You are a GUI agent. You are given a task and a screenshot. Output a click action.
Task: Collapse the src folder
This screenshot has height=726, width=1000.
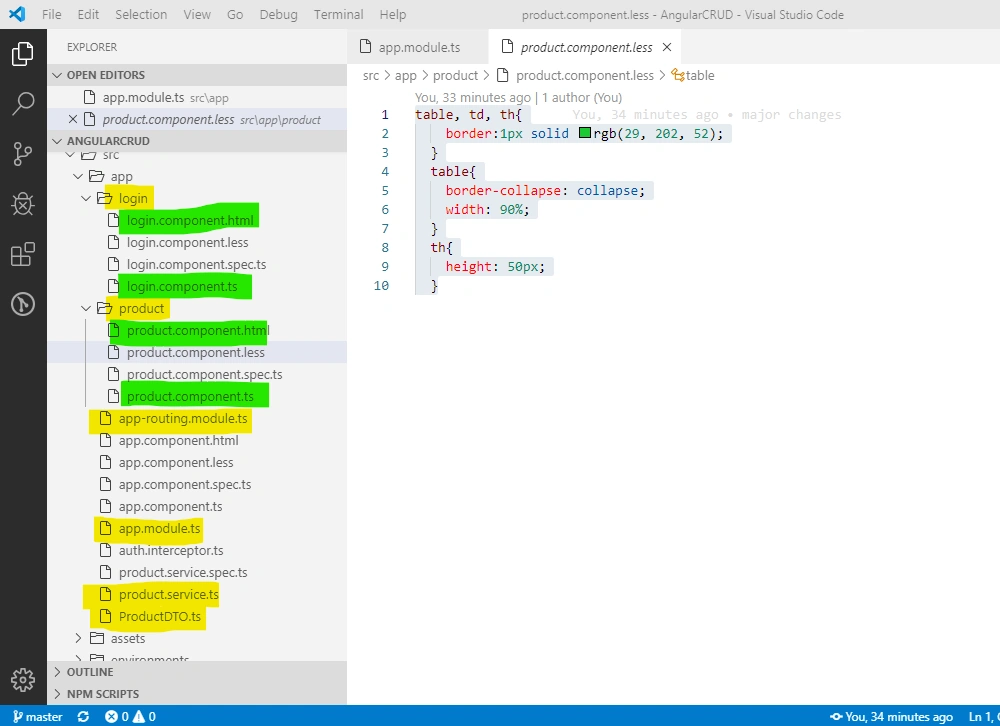point(70,155)
